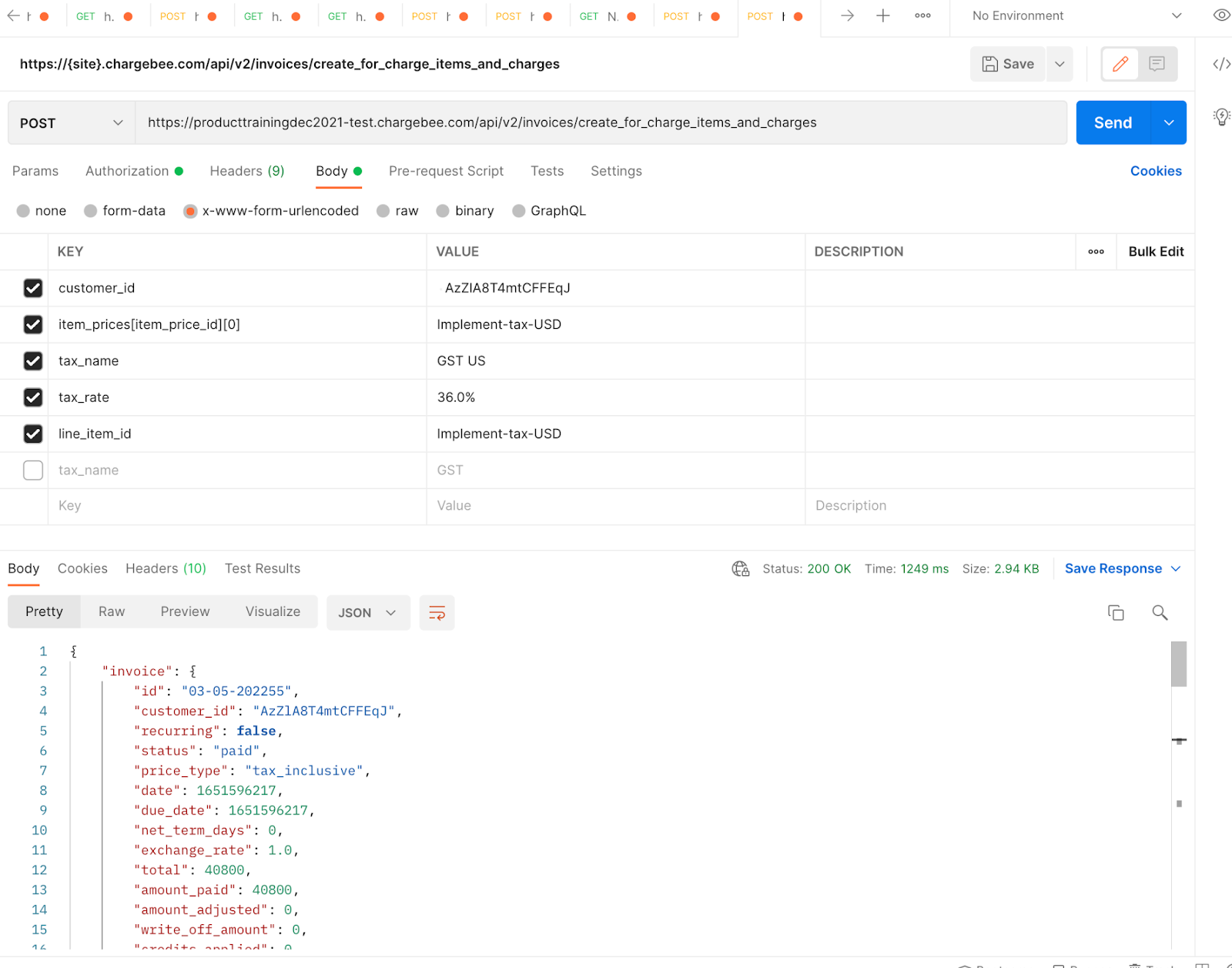This screenshot has width=1232, height=968.
Task: Select the Pretty response view
Action: [x=44, y=611]
